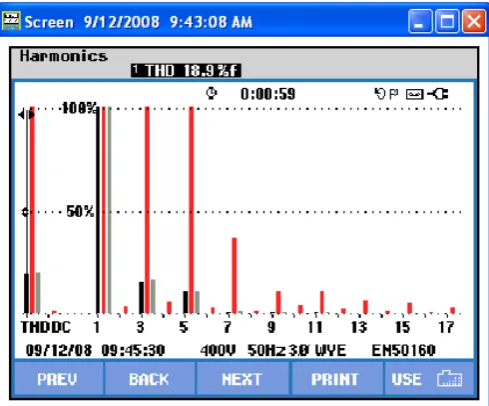This screenshot has height=406, width=489.
Task: Click the USE softkey button
Action: (429, 379)
